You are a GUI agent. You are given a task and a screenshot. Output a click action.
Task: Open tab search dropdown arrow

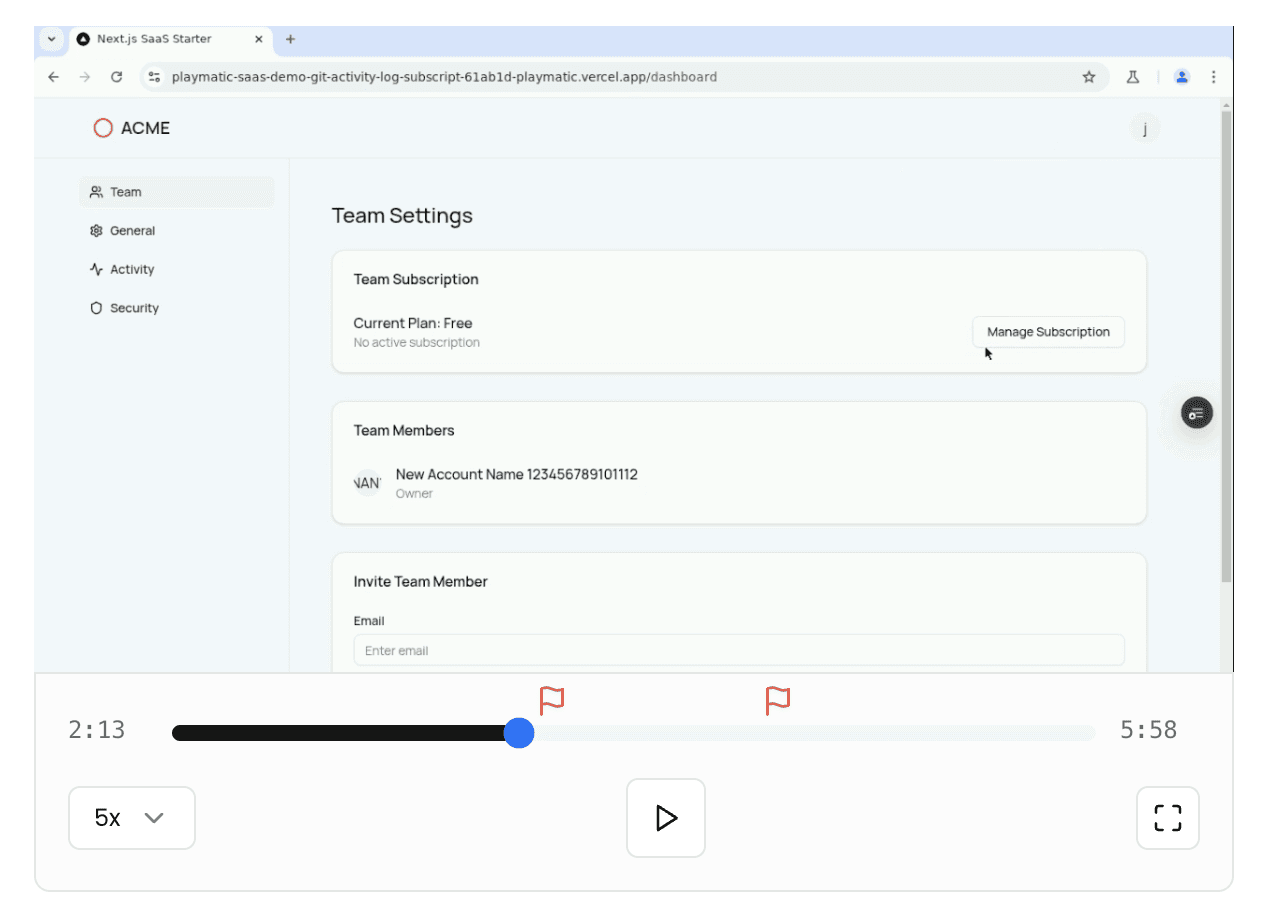pyautogui.click(x=52, y=39)
